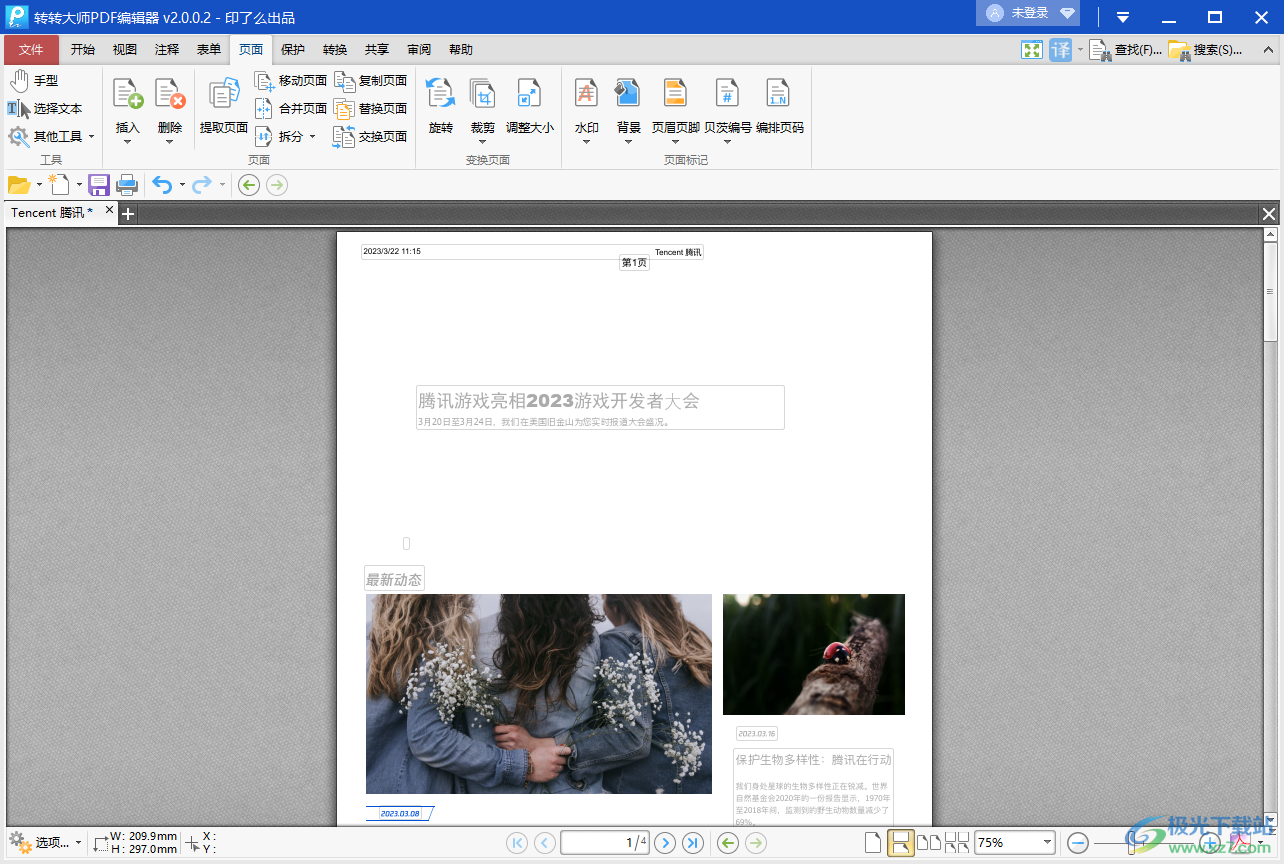Click Replace Pages (替换页面)

[371, 108]
